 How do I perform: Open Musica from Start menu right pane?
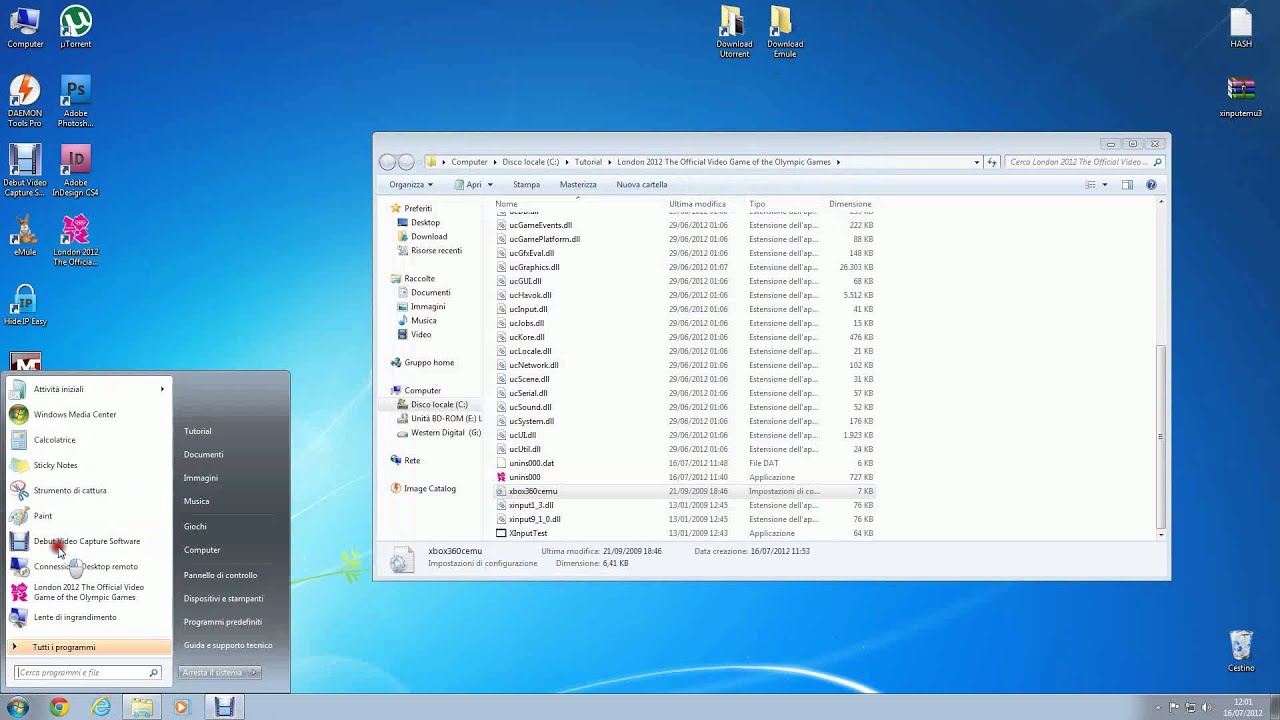pos(197,501)
